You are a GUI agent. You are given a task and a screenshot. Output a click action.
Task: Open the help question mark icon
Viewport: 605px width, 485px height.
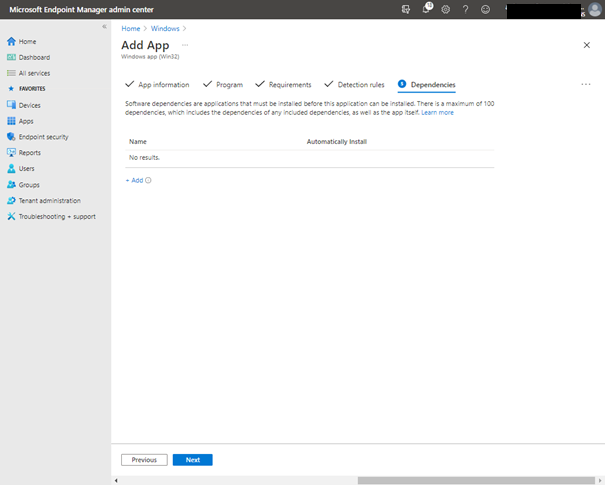465,9
